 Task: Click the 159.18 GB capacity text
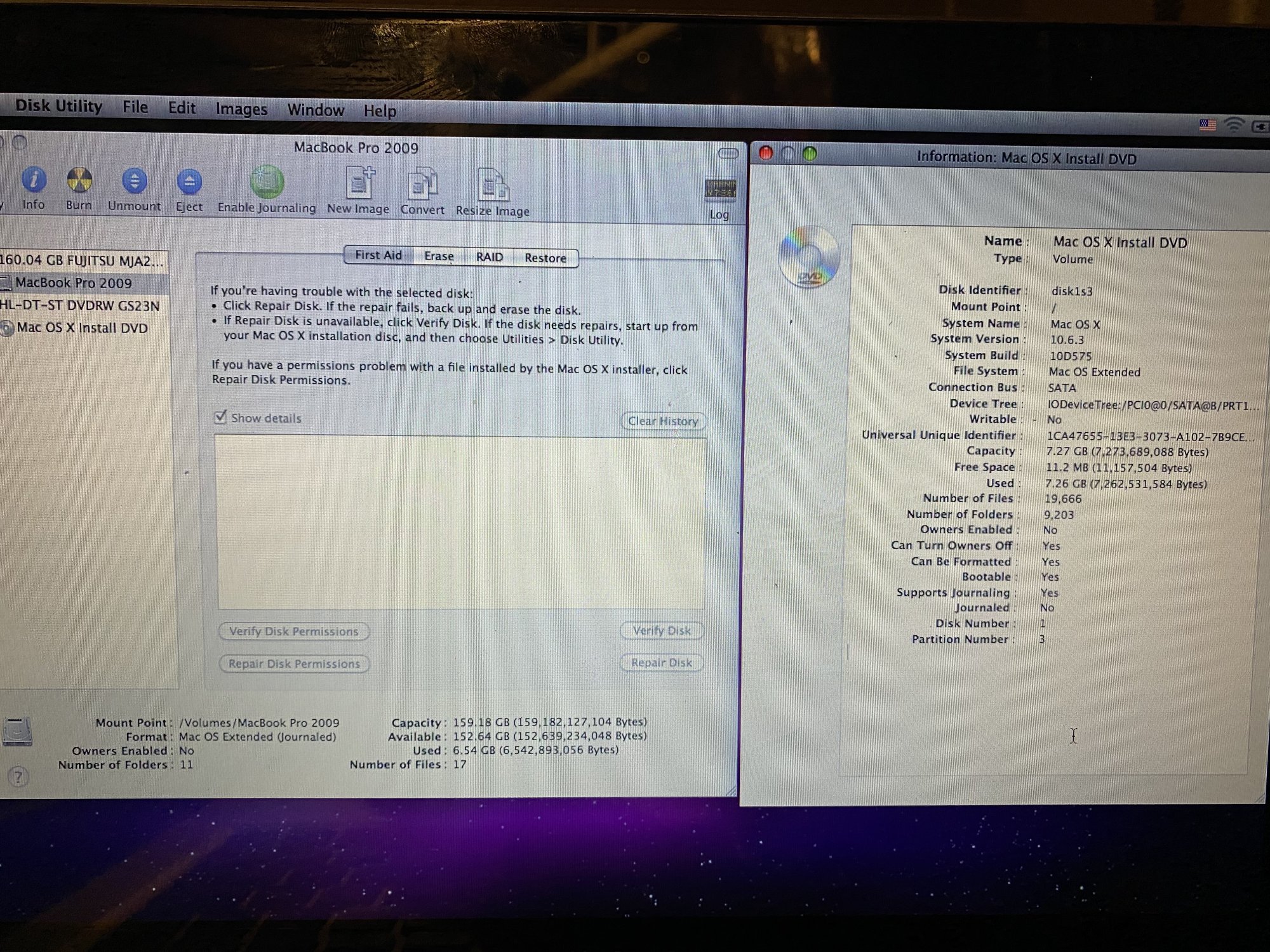point(550,722)
